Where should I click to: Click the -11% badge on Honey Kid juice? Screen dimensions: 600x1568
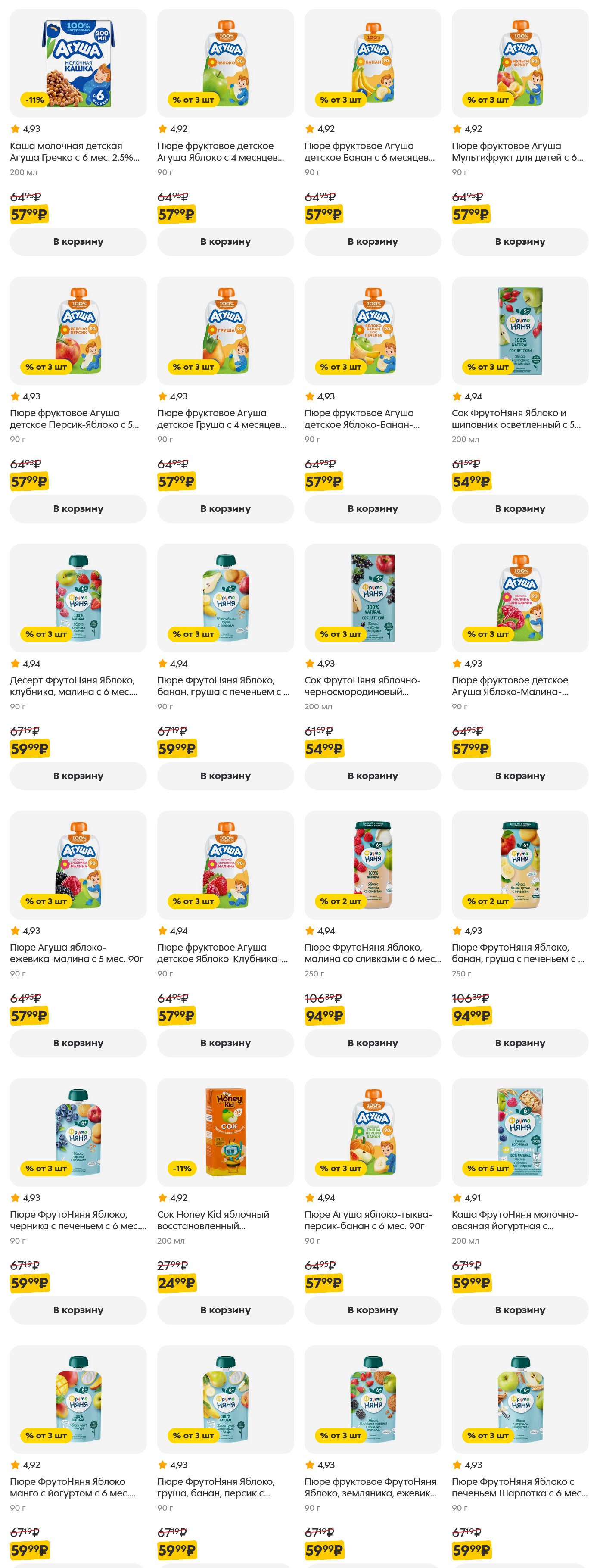pyautogui.click(x=182, y=1168)
